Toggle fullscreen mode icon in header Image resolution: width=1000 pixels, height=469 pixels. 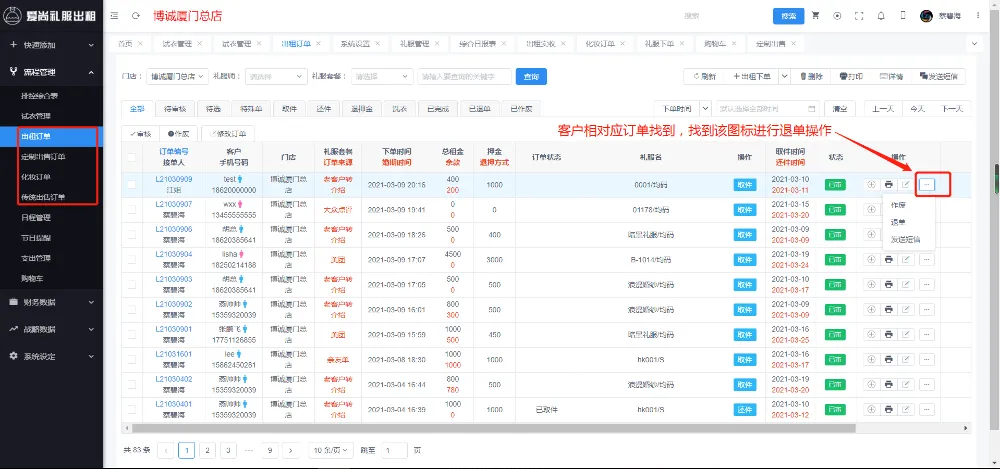click(x=858, y=16)
